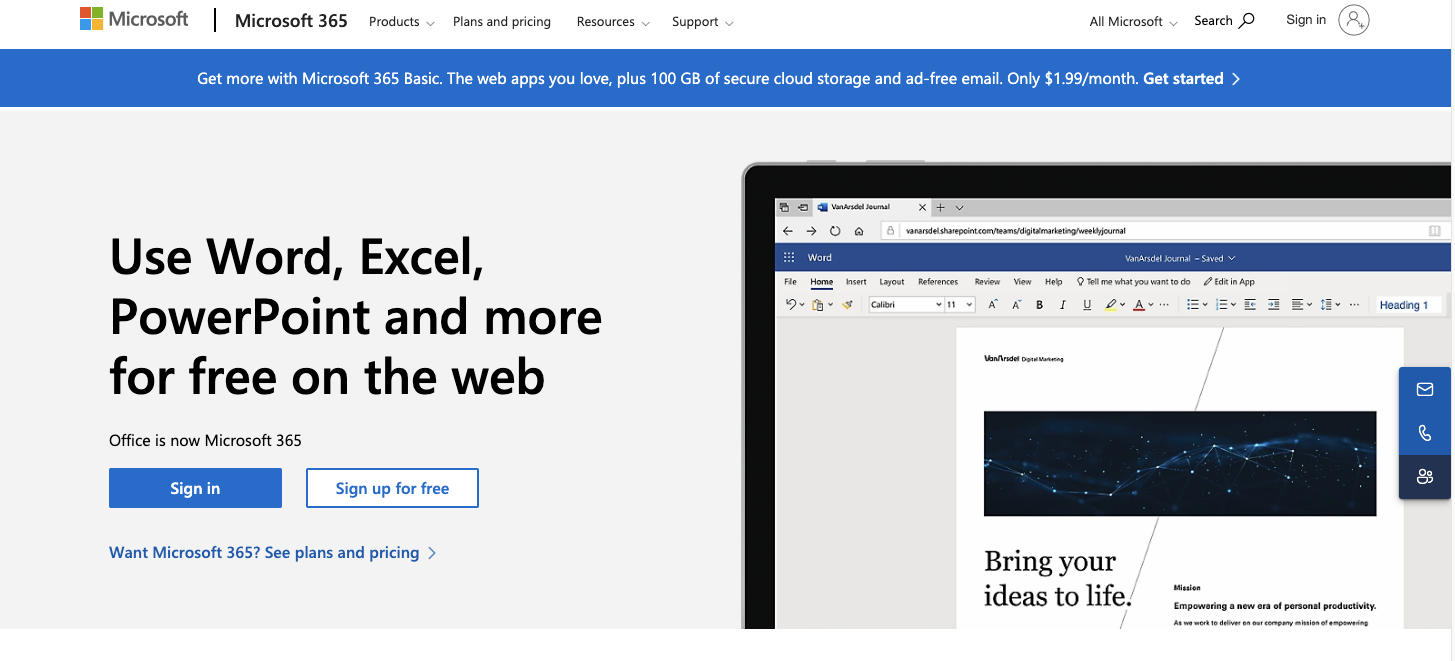Click the numbered list icon in Word image
The width and height of the screenshot is (1455, 661).
[x=1221, y=305]
